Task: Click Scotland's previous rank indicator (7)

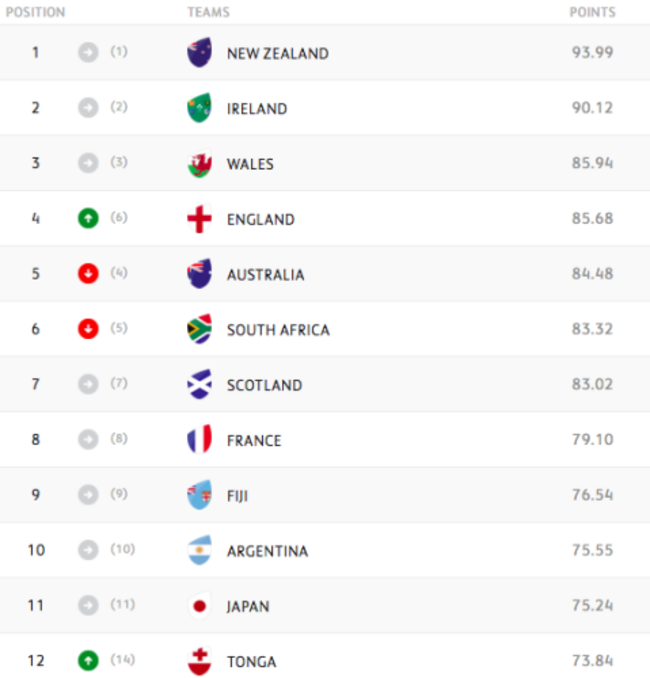Action: [x=119, y=384]
